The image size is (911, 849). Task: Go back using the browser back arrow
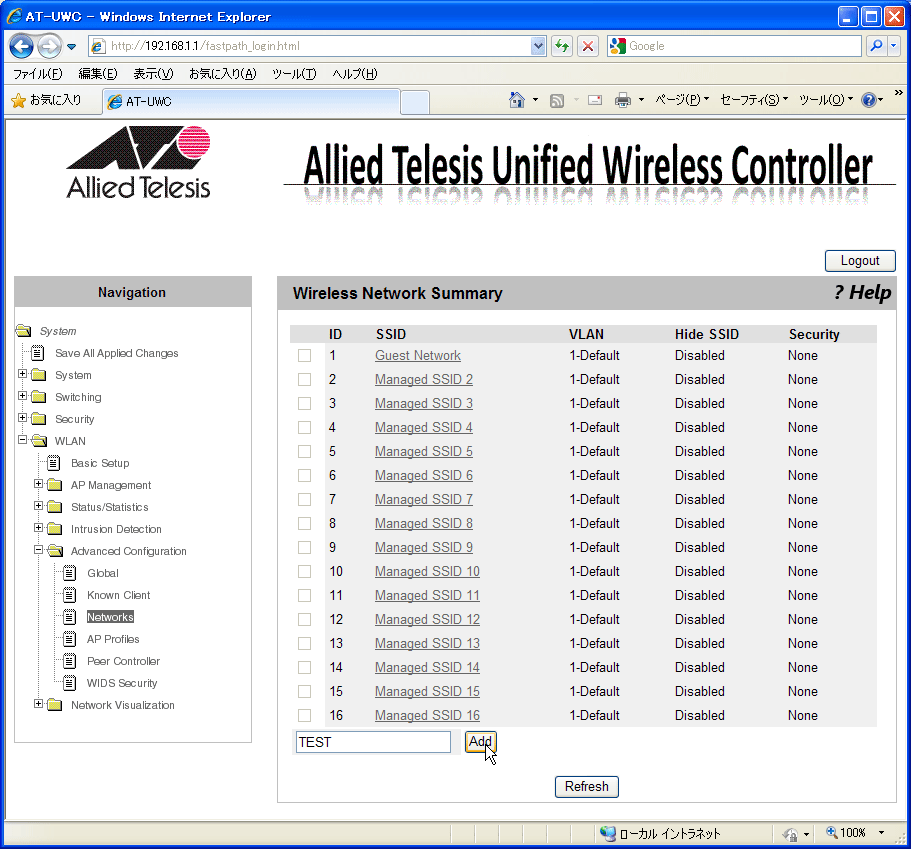tap(21, 46)
